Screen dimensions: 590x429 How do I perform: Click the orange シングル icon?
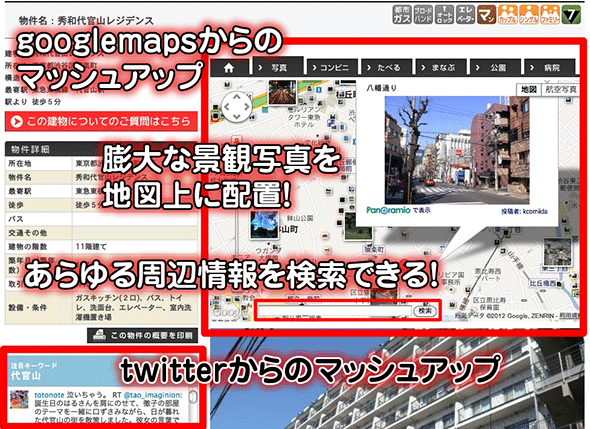(529, 15)
